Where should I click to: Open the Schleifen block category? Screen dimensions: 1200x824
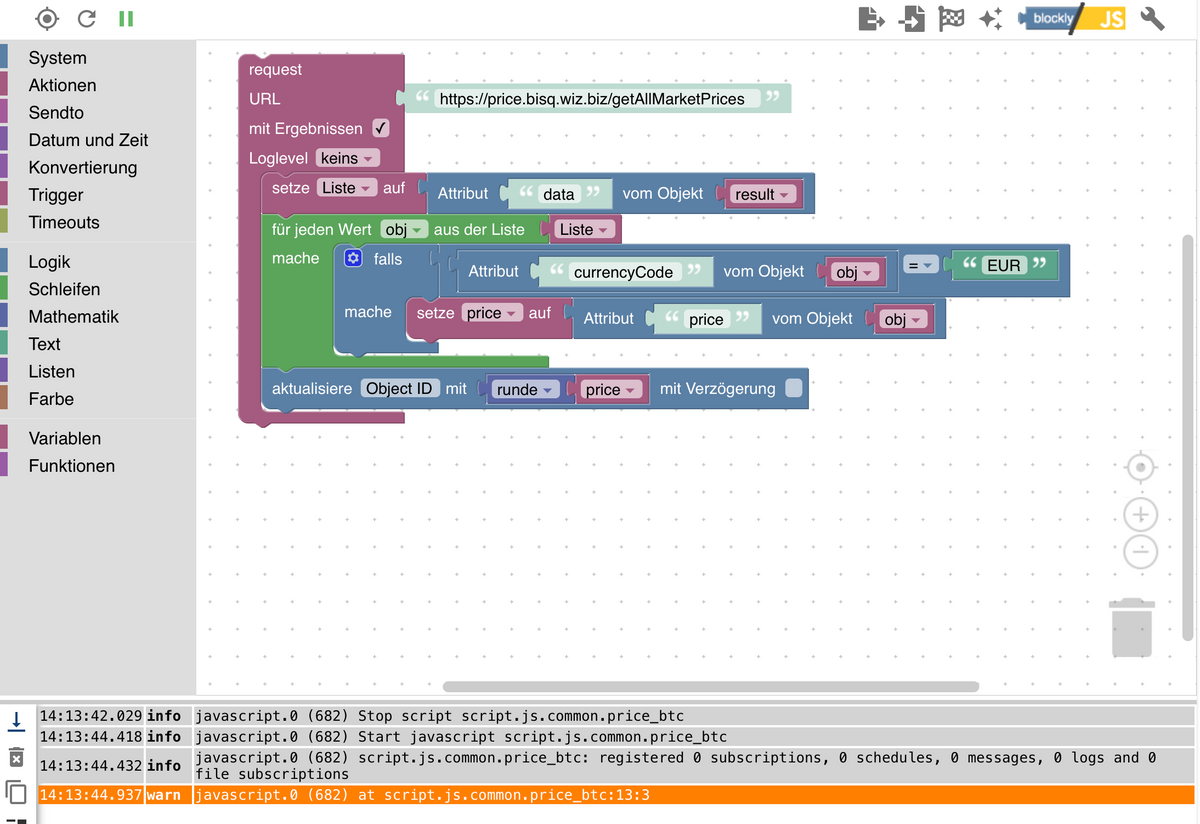pos(64,289)
